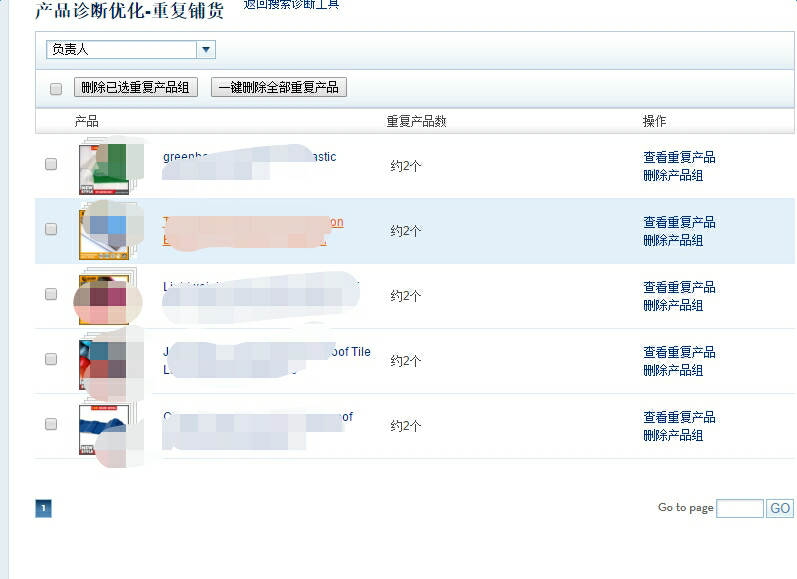The height and width of the screenshot is (579, 797).
Task: Select the second product row checkbox
Action: pos(51,229)
